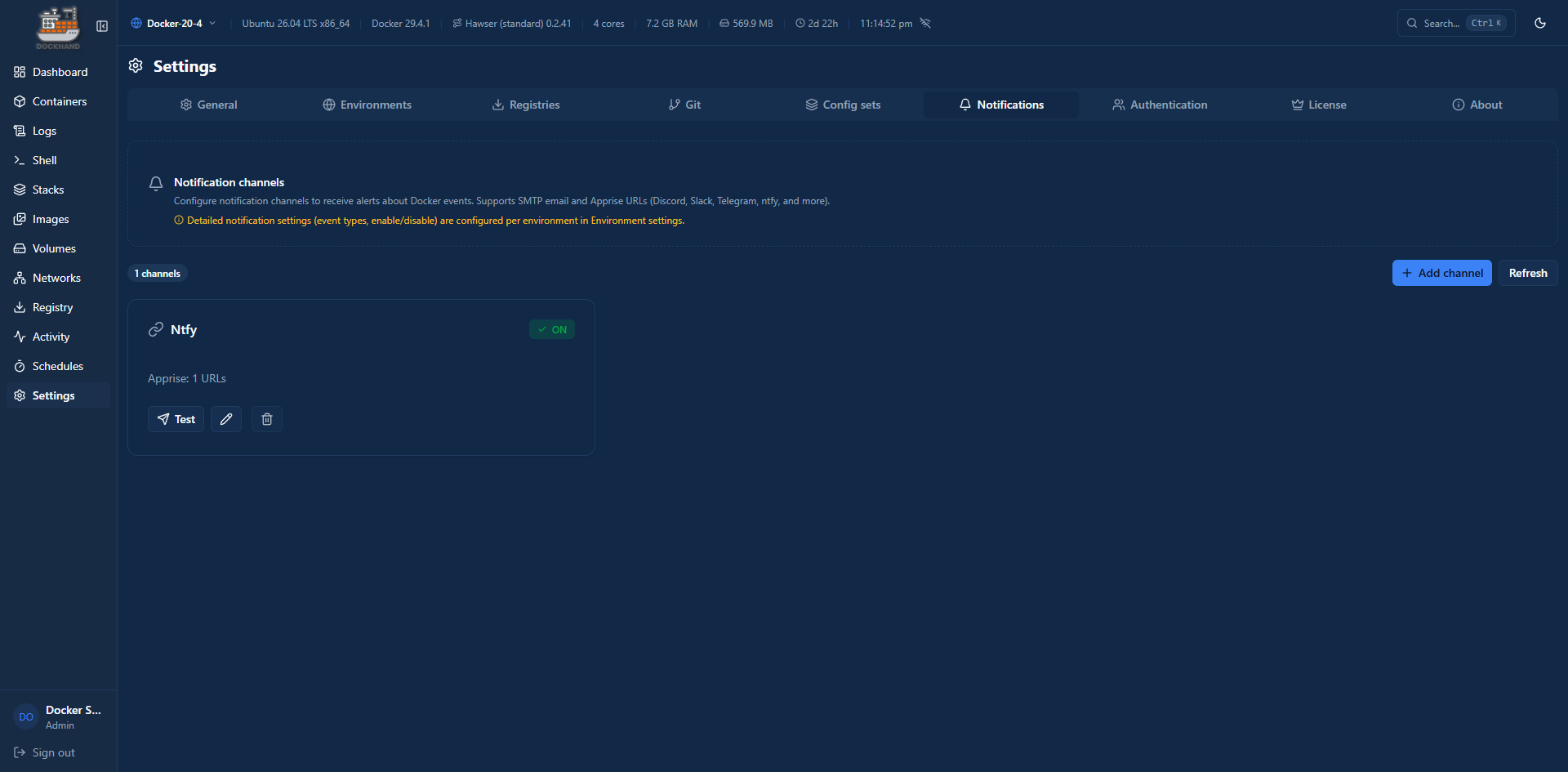
Task: Collapse the sidebar with the panel toggle icon
Action: [102, 26]
